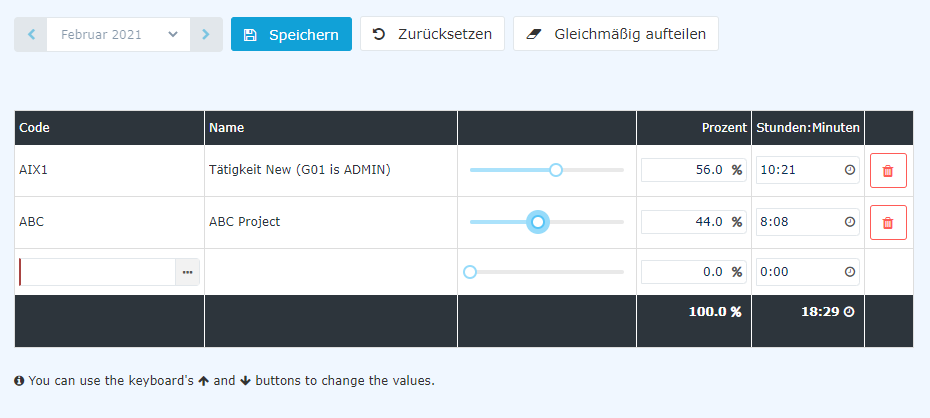Click Gleichmäßig aufteilen button

click(x=616, y=34)
